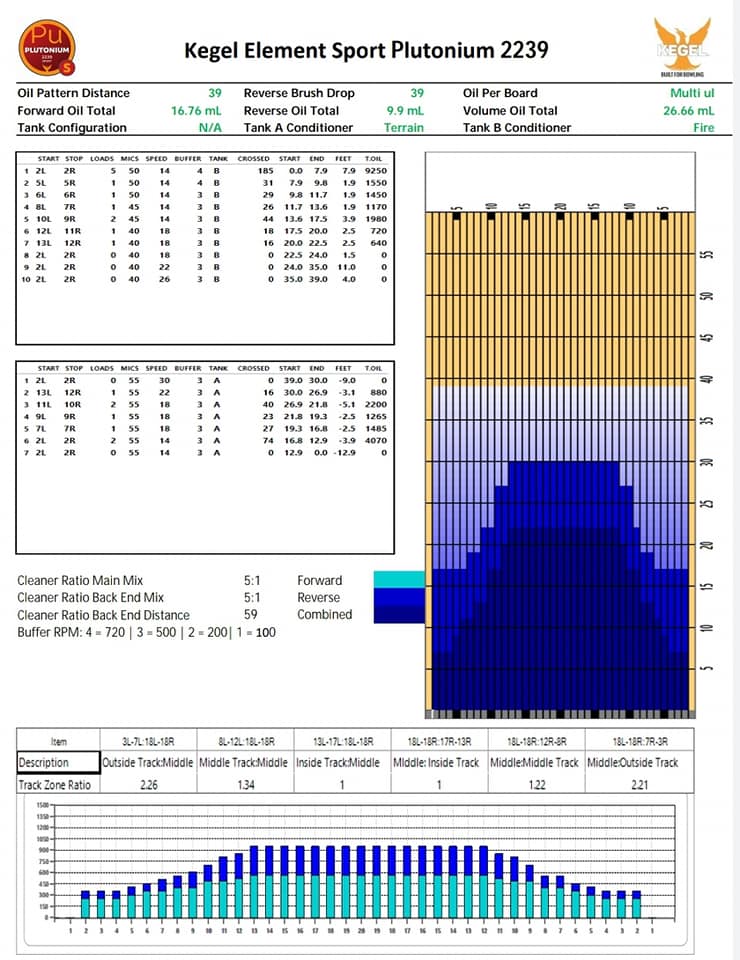This screenshot has width=740, height=960.
Task: Click 'Cleaner Ratio Main Mix' label
Action: coord(80,580)
